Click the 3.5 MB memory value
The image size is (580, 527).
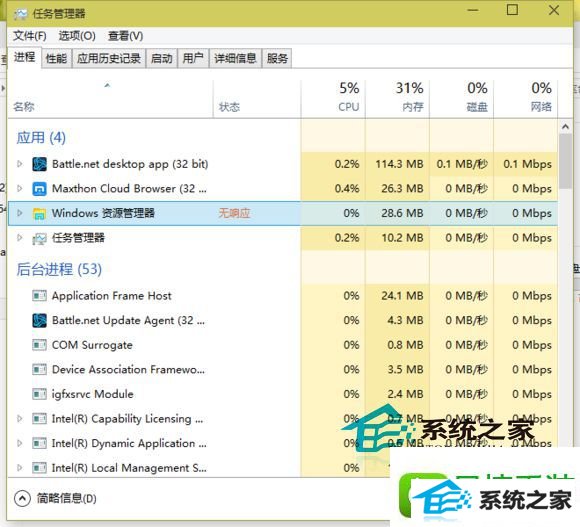(x=405, y=369)
